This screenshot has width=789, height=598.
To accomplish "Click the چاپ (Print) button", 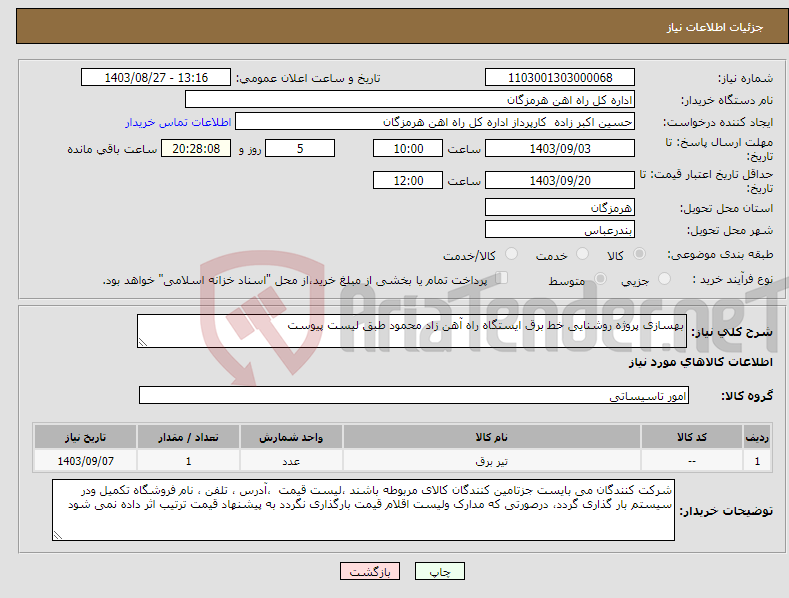I will [440, 571].
